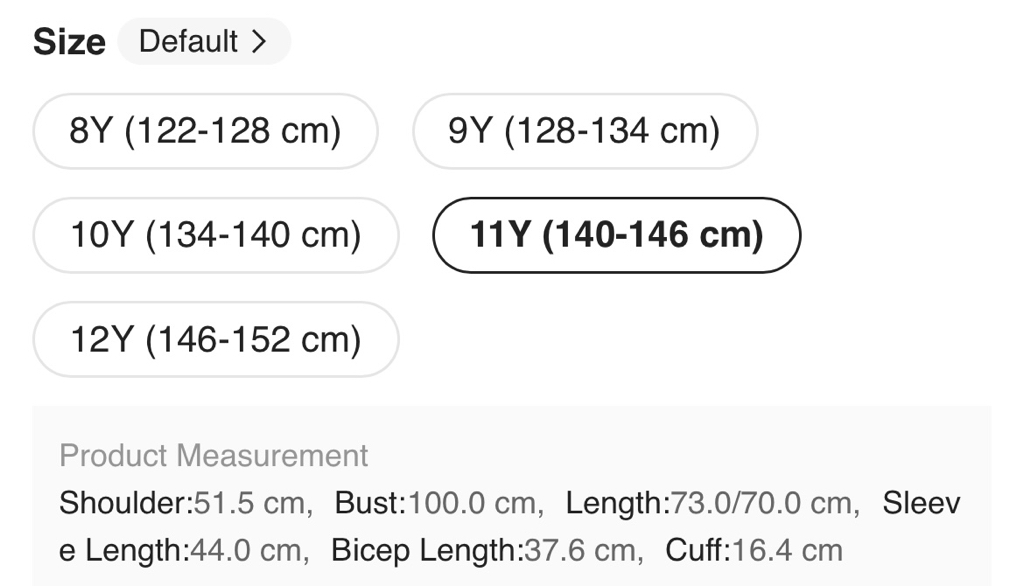Click the Cuff measurement label

pos(696,550)
